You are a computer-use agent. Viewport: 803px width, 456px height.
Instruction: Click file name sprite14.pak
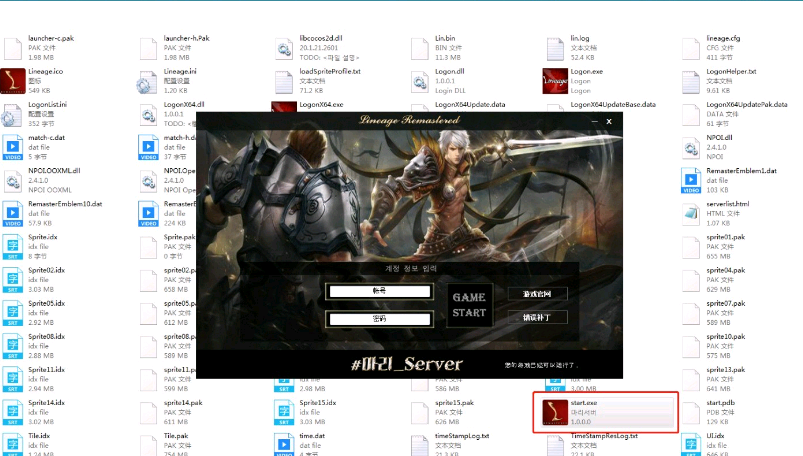point(183,403)
